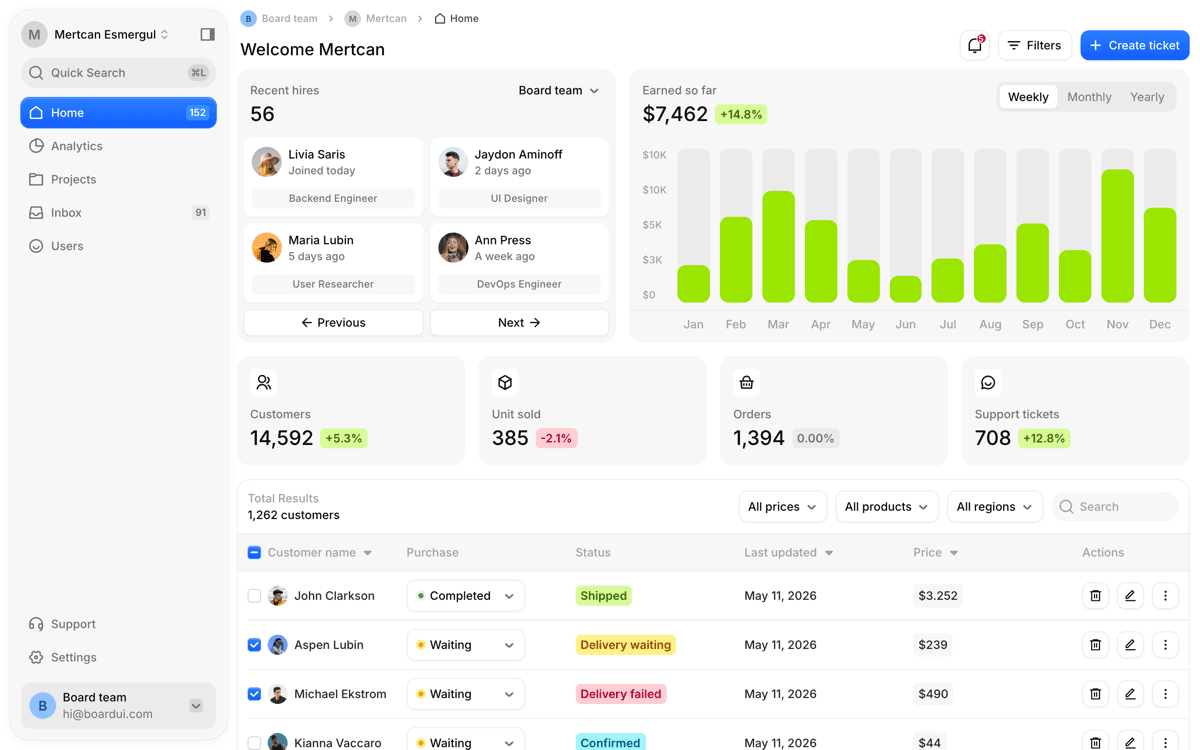This screenshot has width=1200, height=750.
Task: Sort by Last updated column
Action: coord(788,553)
